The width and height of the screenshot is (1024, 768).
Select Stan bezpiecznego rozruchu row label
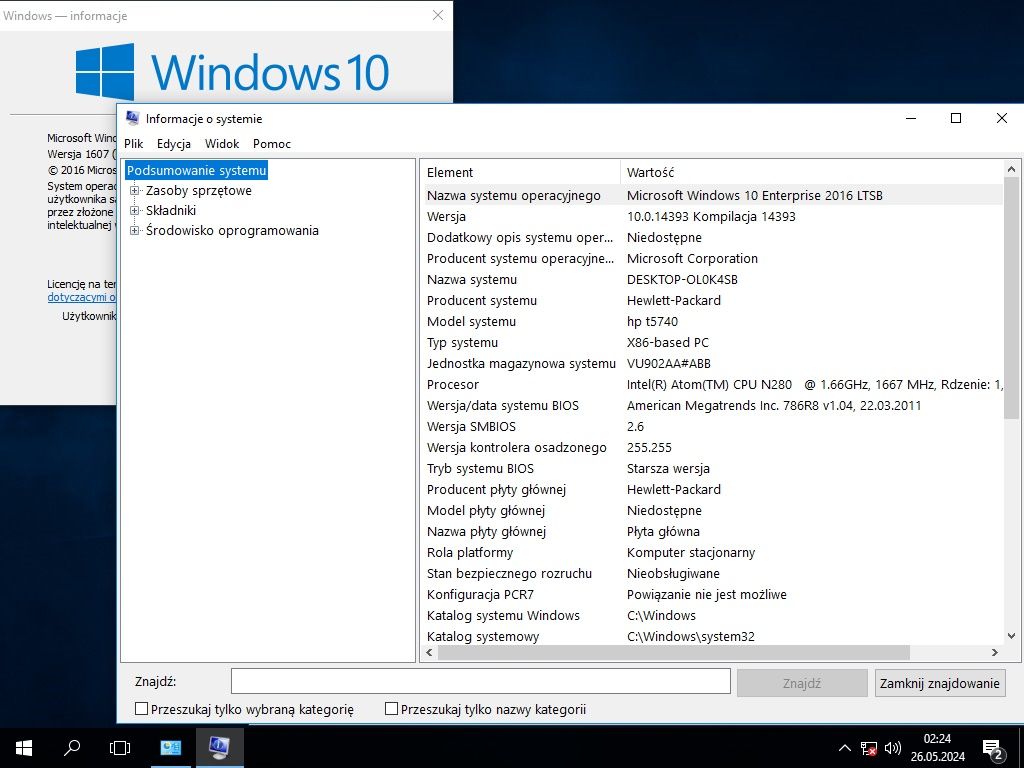click(509, 573)
